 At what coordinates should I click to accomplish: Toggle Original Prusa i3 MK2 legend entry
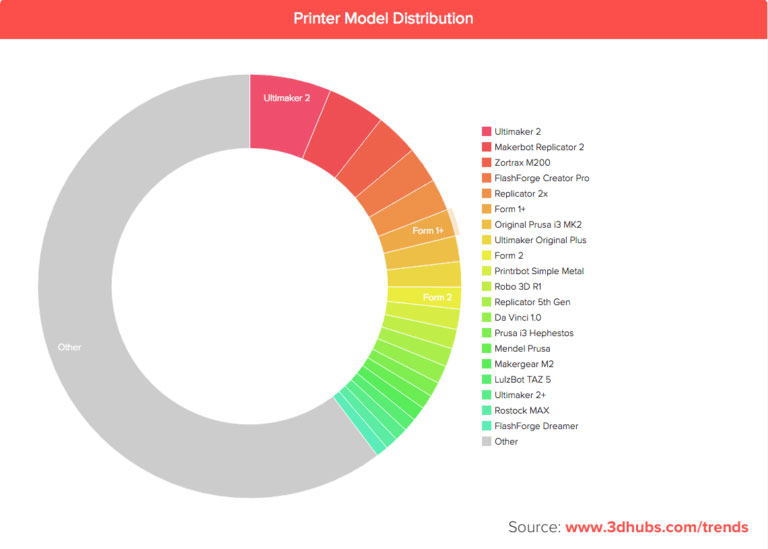[x=532, y=225]
